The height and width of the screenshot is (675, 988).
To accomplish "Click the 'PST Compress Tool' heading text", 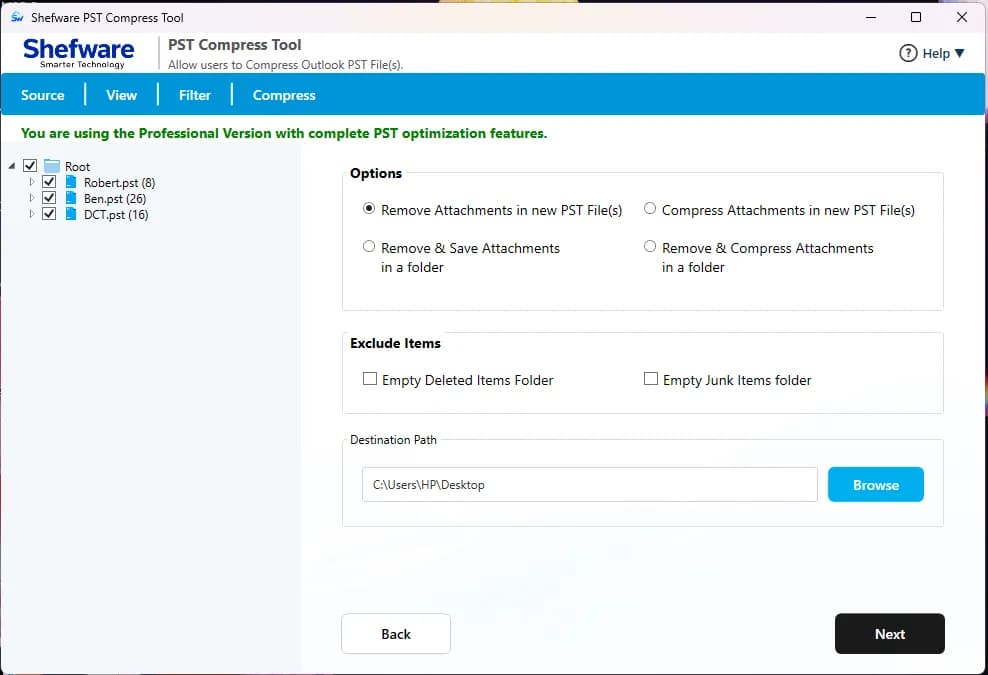I will [x=234, y=45].
